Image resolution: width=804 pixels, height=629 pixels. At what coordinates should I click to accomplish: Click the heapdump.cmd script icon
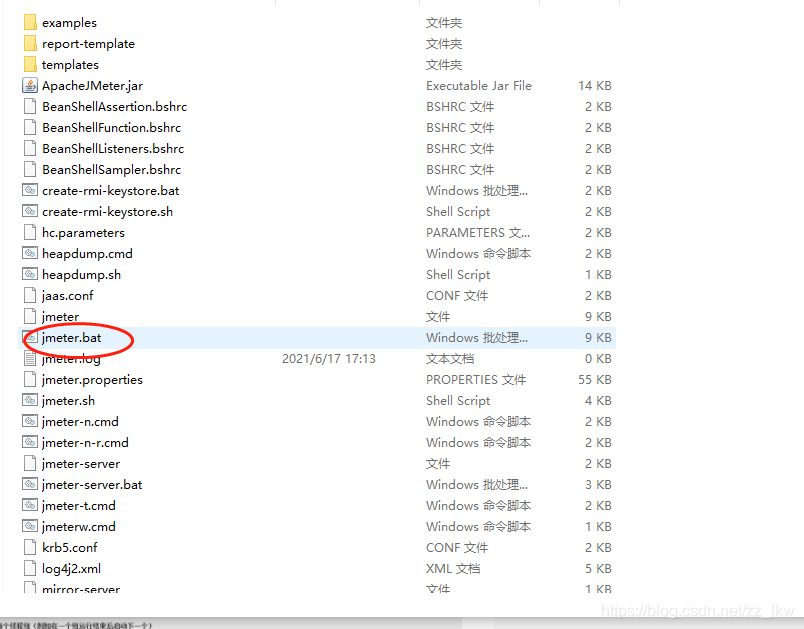click(30, 254)
